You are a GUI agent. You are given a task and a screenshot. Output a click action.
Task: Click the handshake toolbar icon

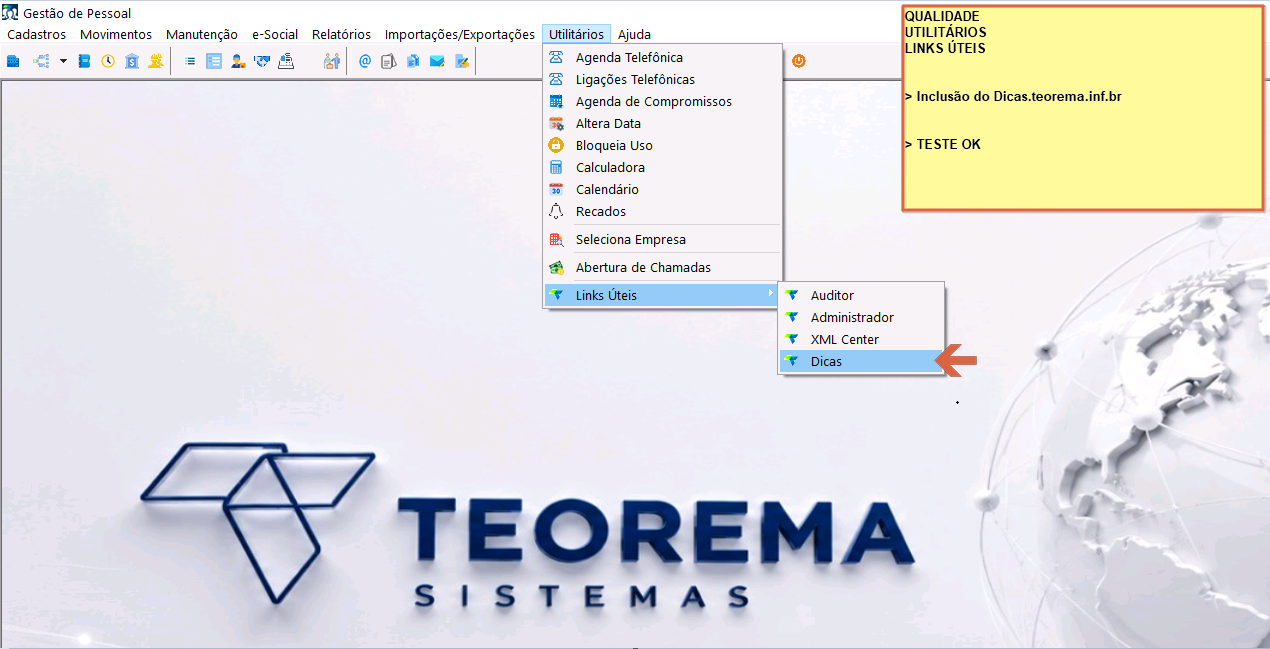[x=262, y=61]
